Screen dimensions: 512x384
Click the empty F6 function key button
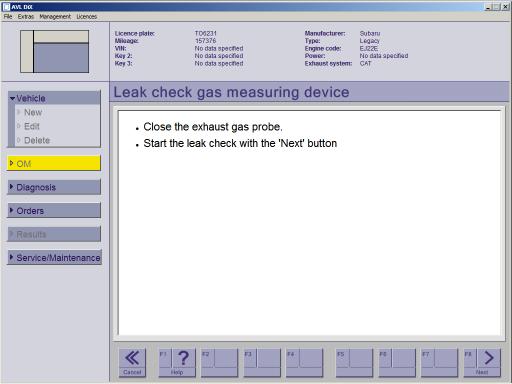397,363
